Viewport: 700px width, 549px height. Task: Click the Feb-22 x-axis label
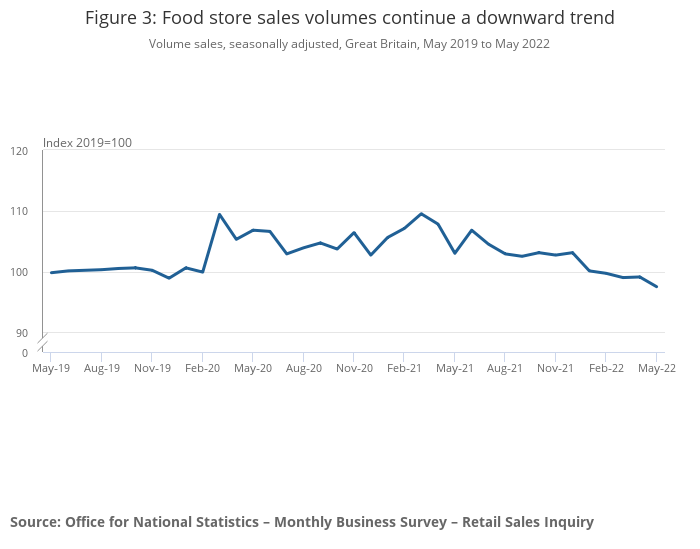click(x=606, y=369)
